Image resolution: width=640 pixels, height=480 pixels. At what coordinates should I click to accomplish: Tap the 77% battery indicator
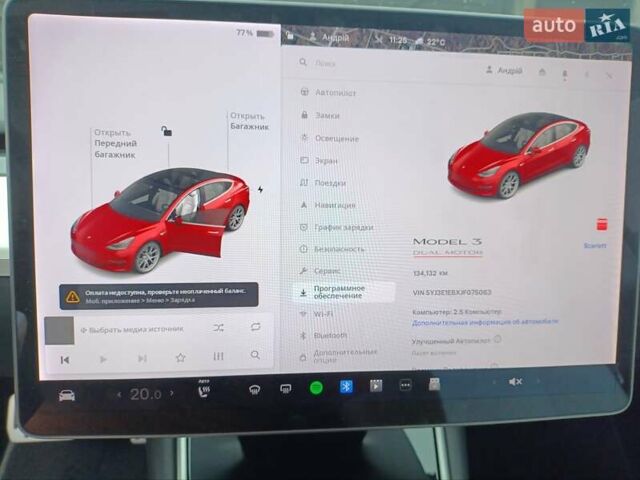255,33
